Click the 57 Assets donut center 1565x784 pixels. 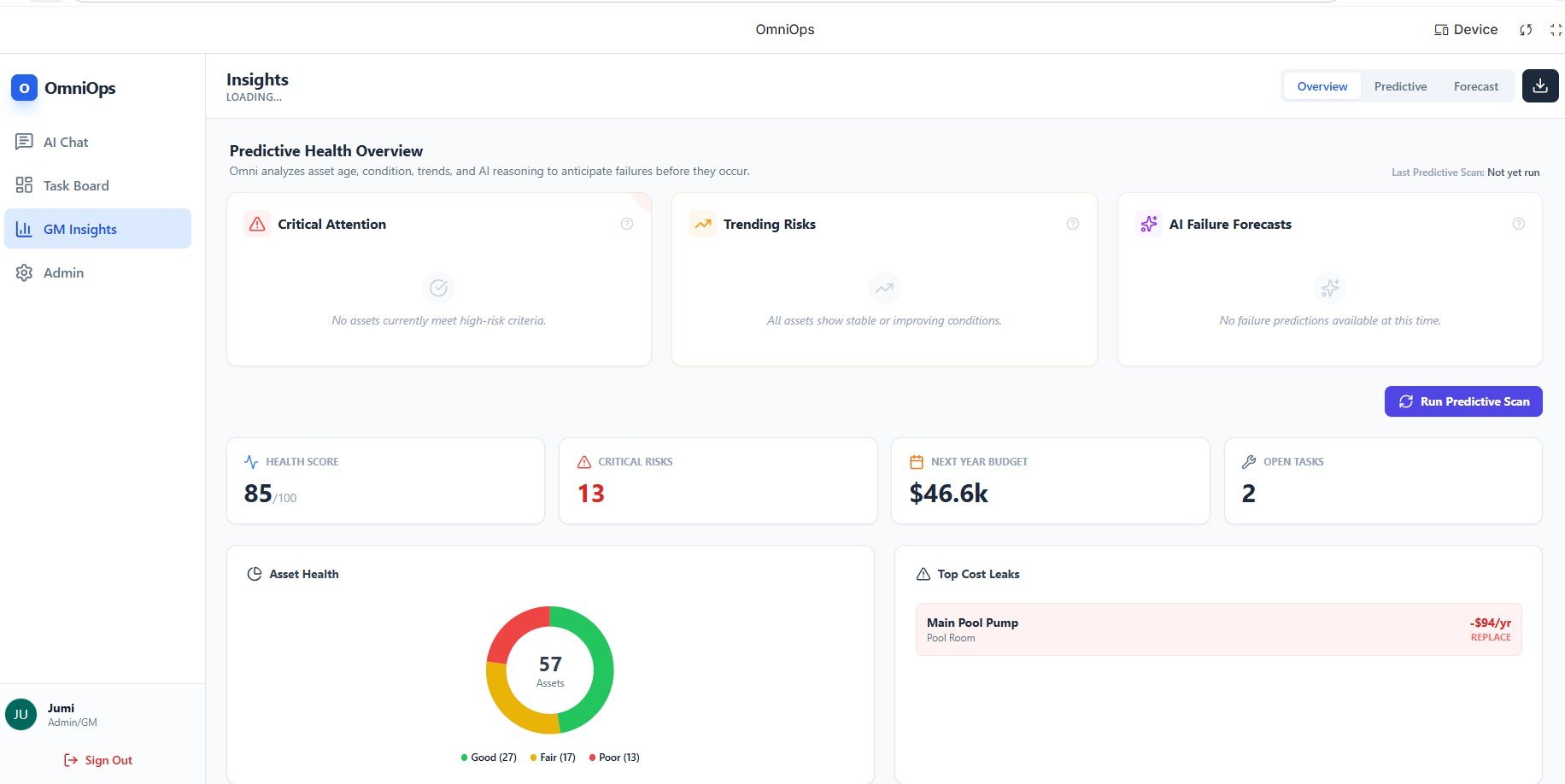[x=550, y=670]
